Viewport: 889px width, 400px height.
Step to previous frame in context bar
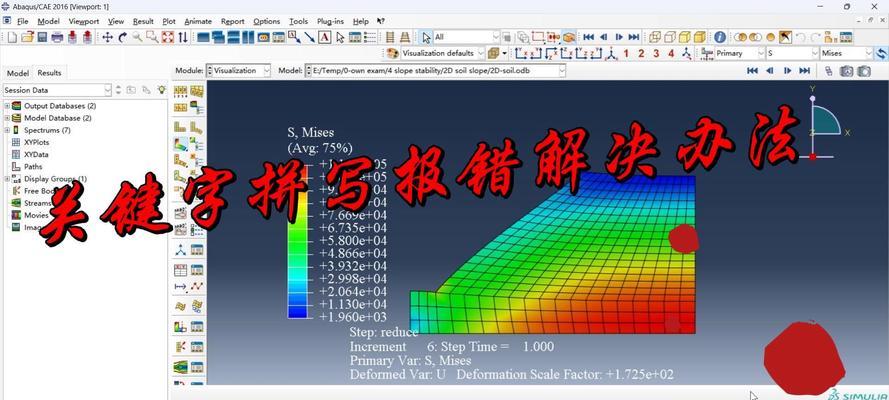click(x=769, y=71)
